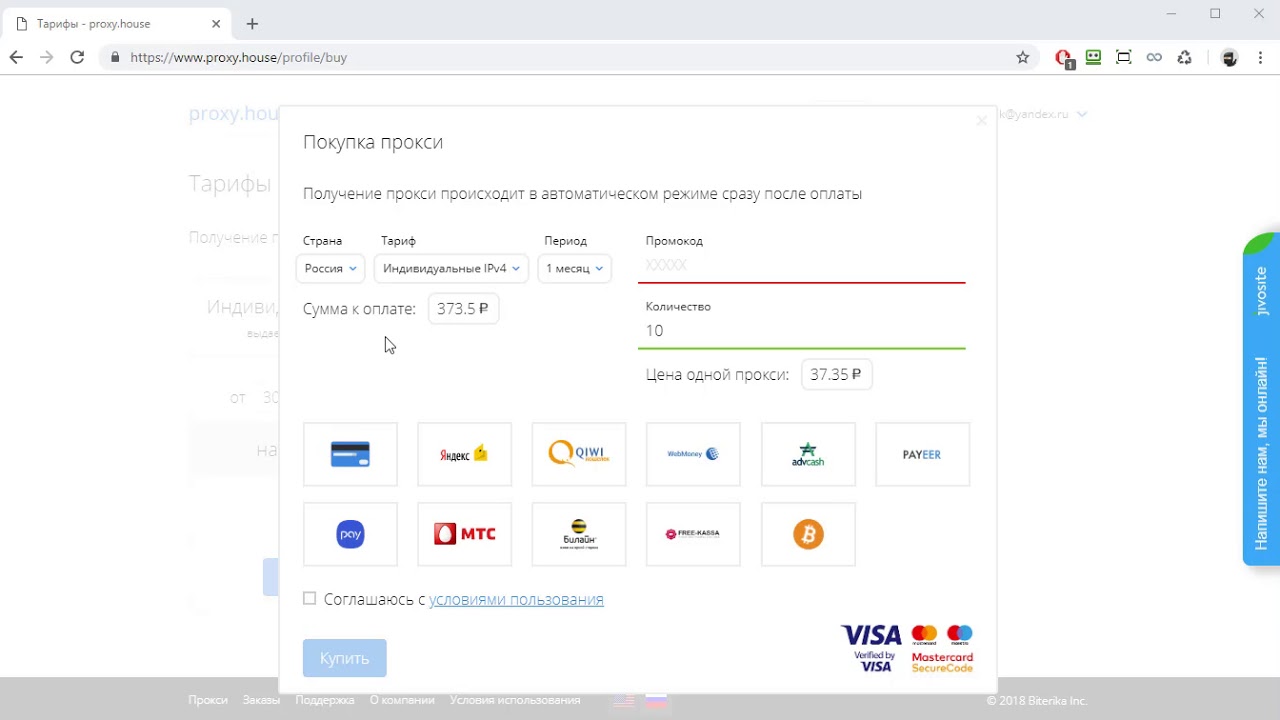Select FREE-KASSA payment method
This screenshot has height=720, width=1280.
(693, 534)
